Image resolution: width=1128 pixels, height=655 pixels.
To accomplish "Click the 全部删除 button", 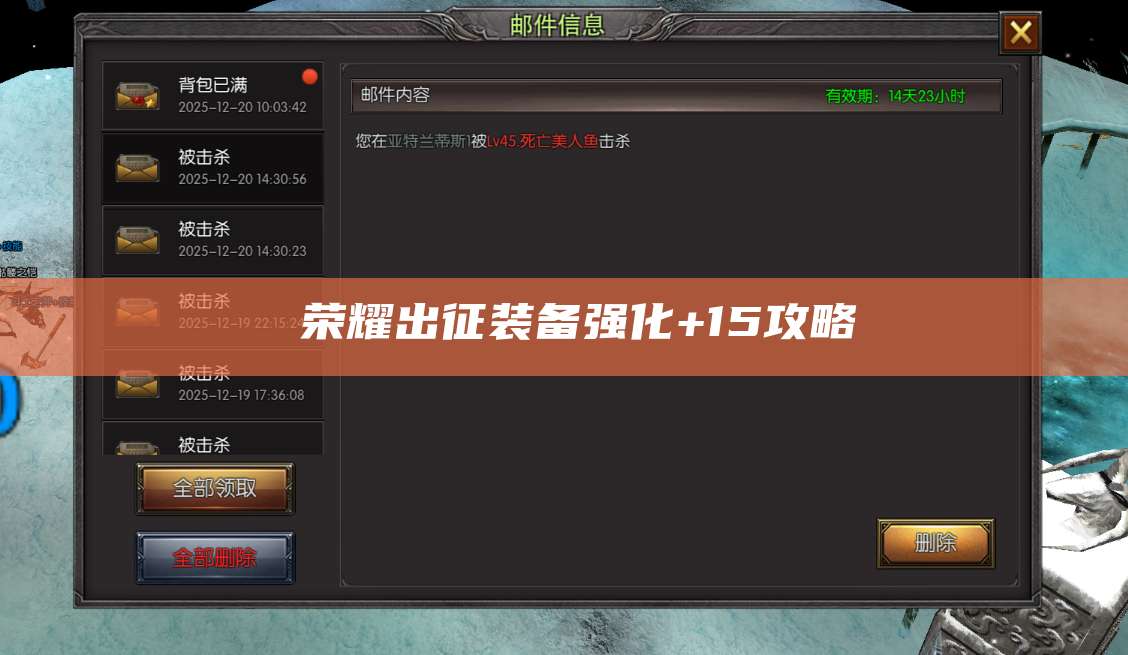I will pyautogui.click(x=215, y=557).
